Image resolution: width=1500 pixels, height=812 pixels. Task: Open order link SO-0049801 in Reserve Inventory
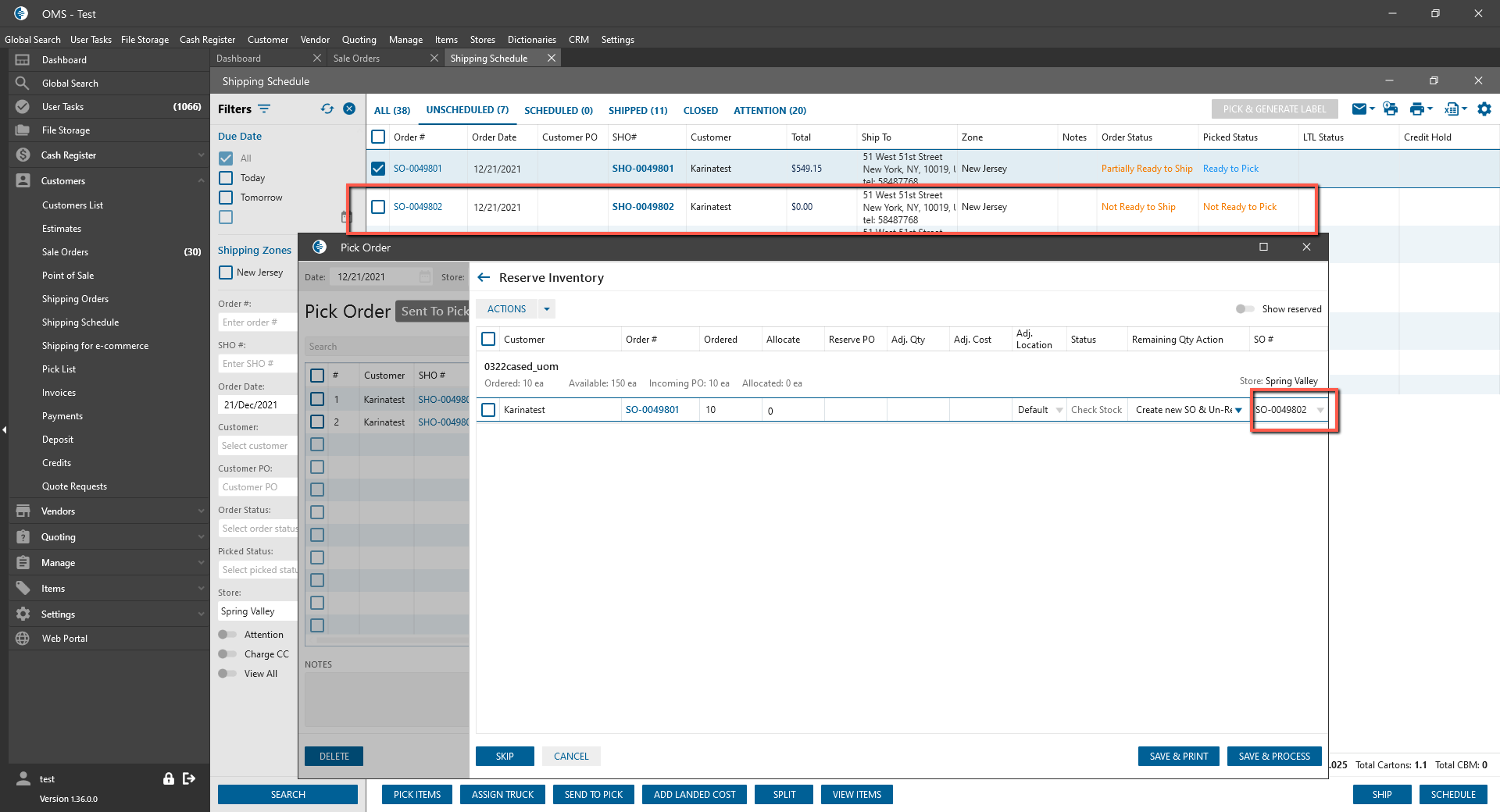tap(652, 410)
